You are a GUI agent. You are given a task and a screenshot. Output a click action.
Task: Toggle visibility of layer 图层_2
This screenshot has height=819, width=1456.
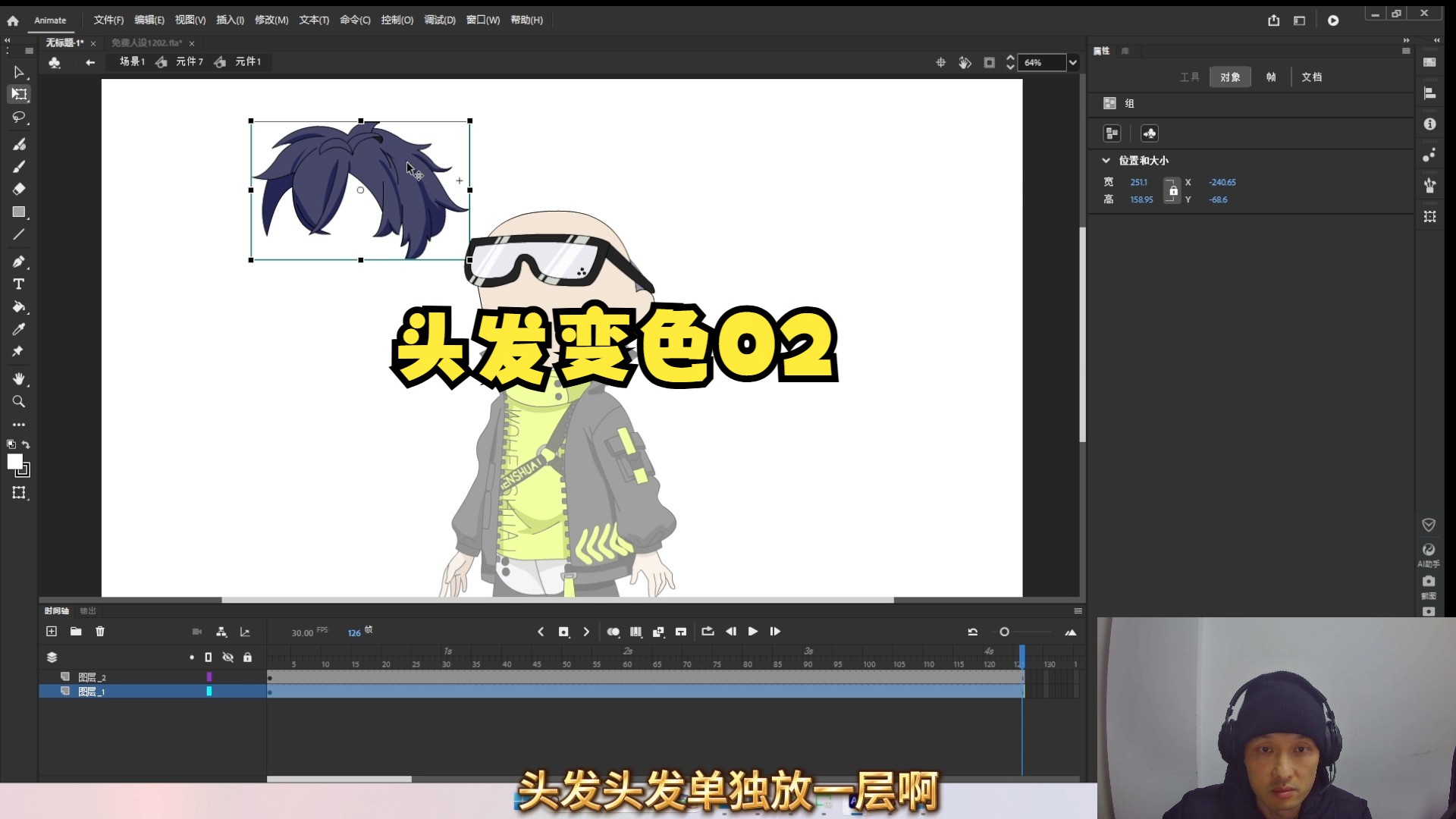click(229, 677)
